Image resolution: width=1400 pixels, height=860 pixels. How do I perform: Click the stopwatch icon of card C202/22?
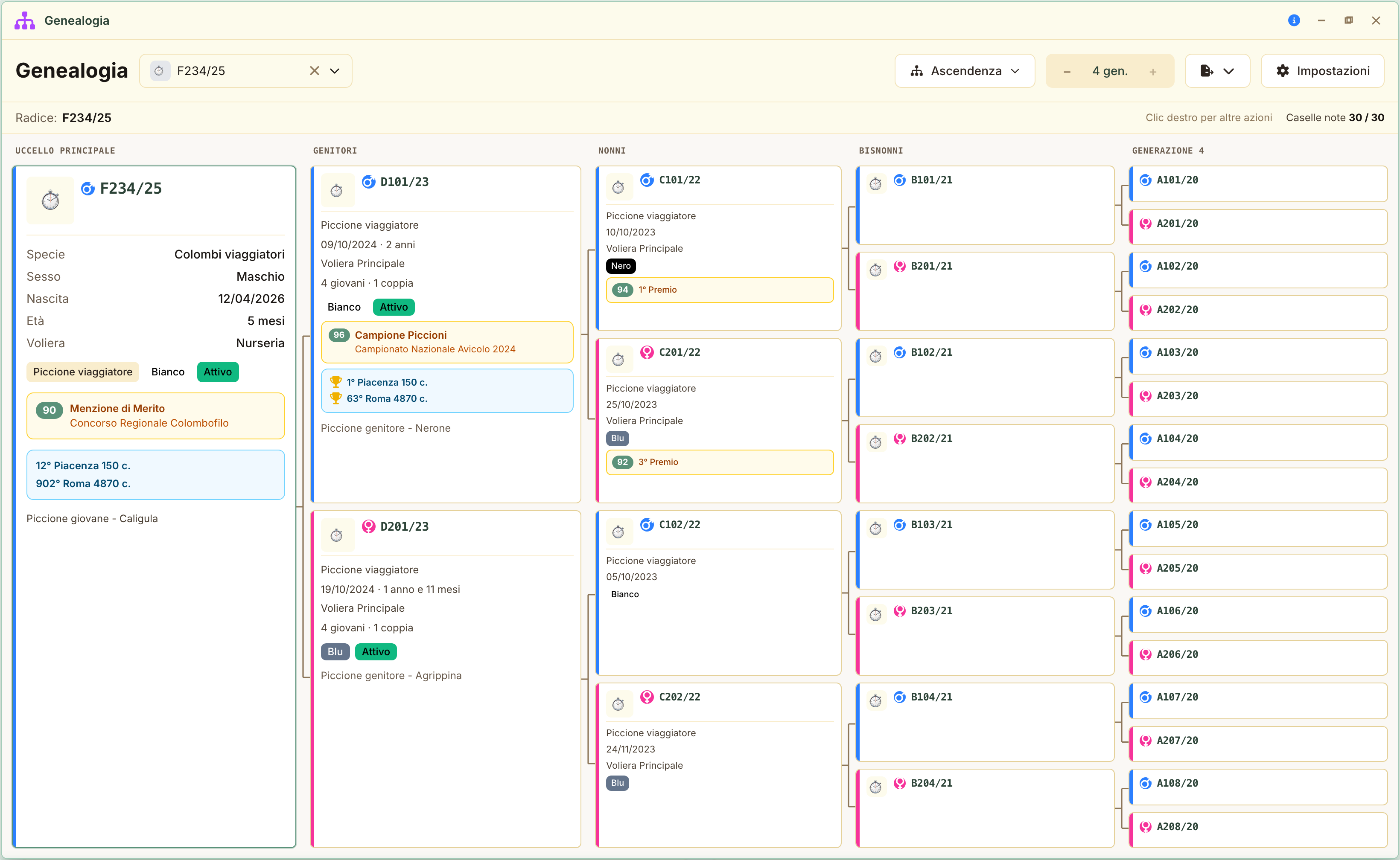click(x=618, y=705)
